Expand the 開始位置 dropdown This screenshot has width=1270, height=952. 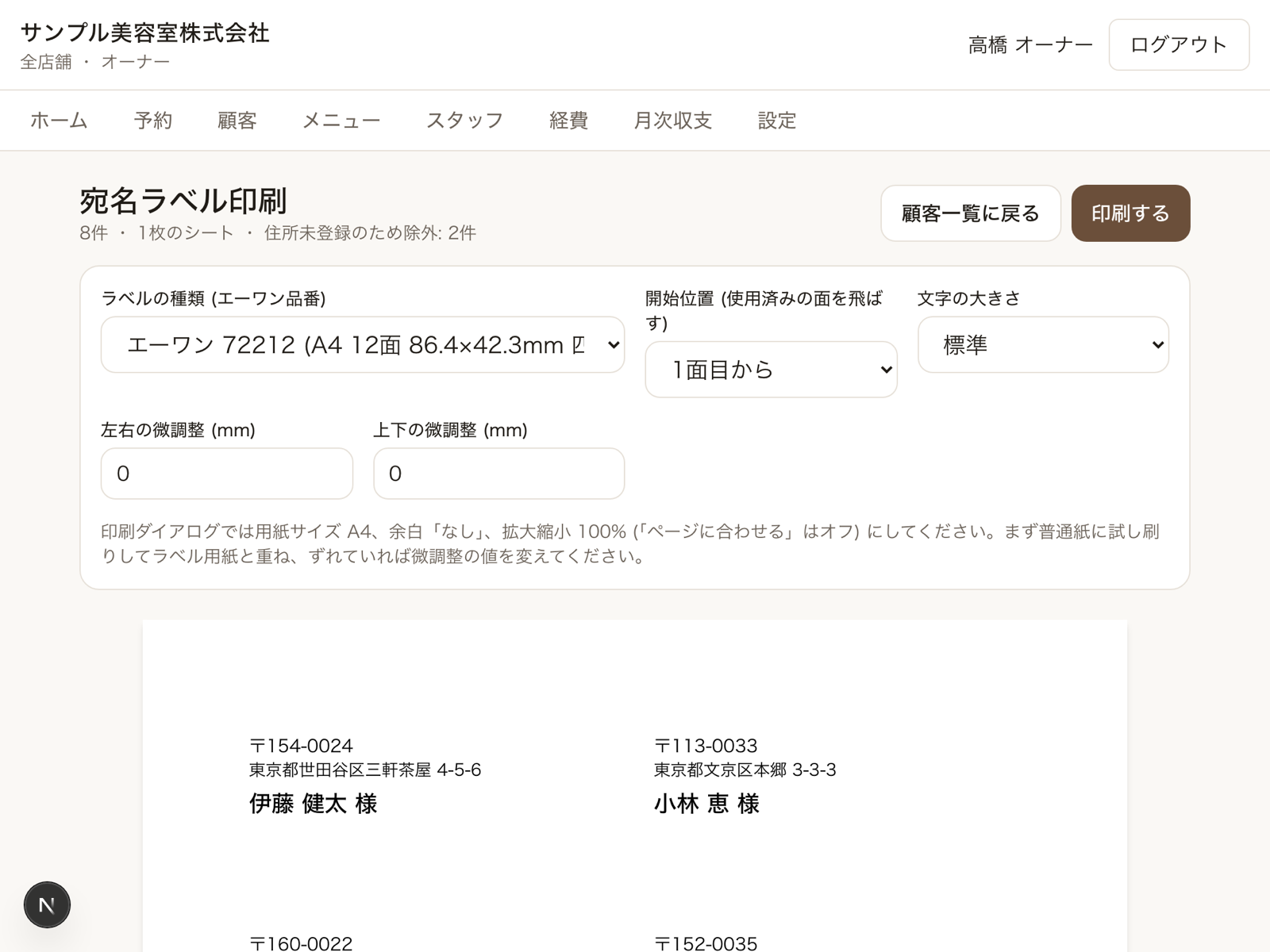tap(771, 369)
